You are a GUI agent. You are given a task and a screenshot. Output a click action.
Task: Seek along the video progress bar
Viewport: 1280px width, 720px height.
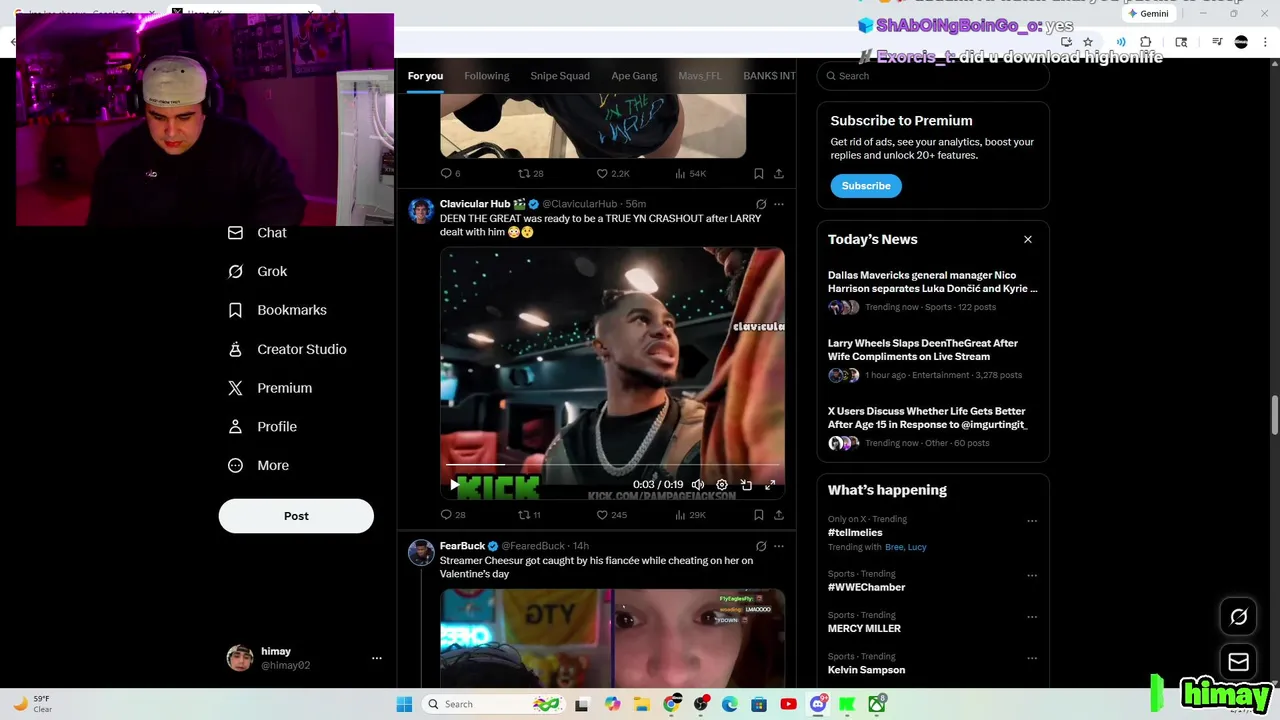(612, 465)
